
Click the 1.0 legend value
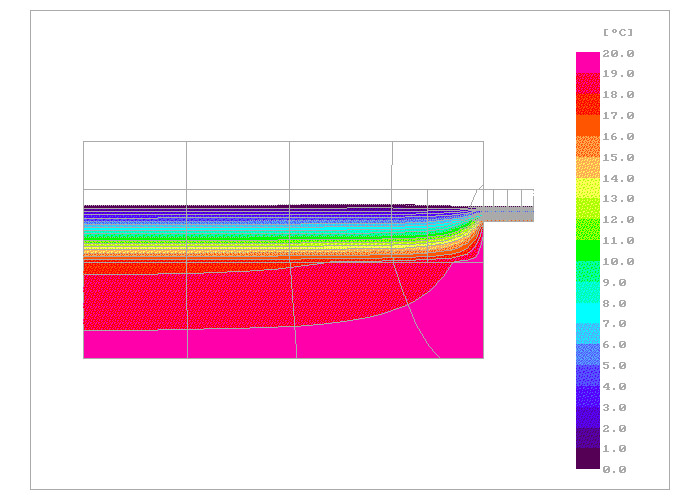615,449
